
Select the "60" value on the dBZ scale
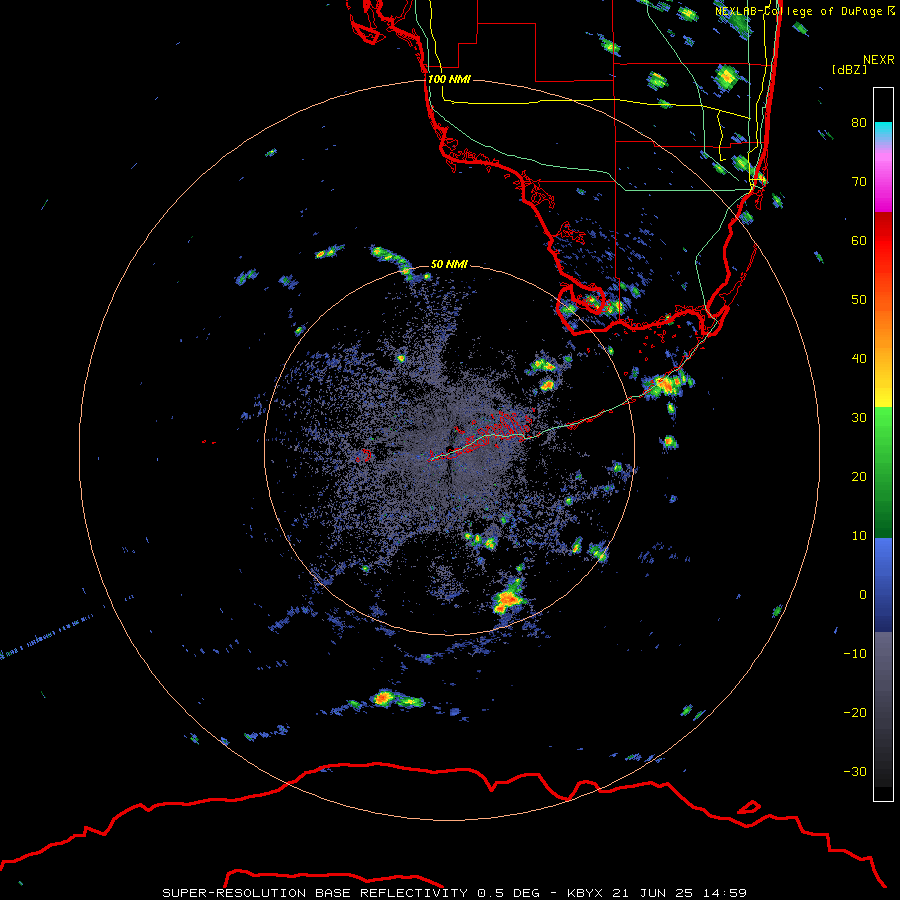859,240
